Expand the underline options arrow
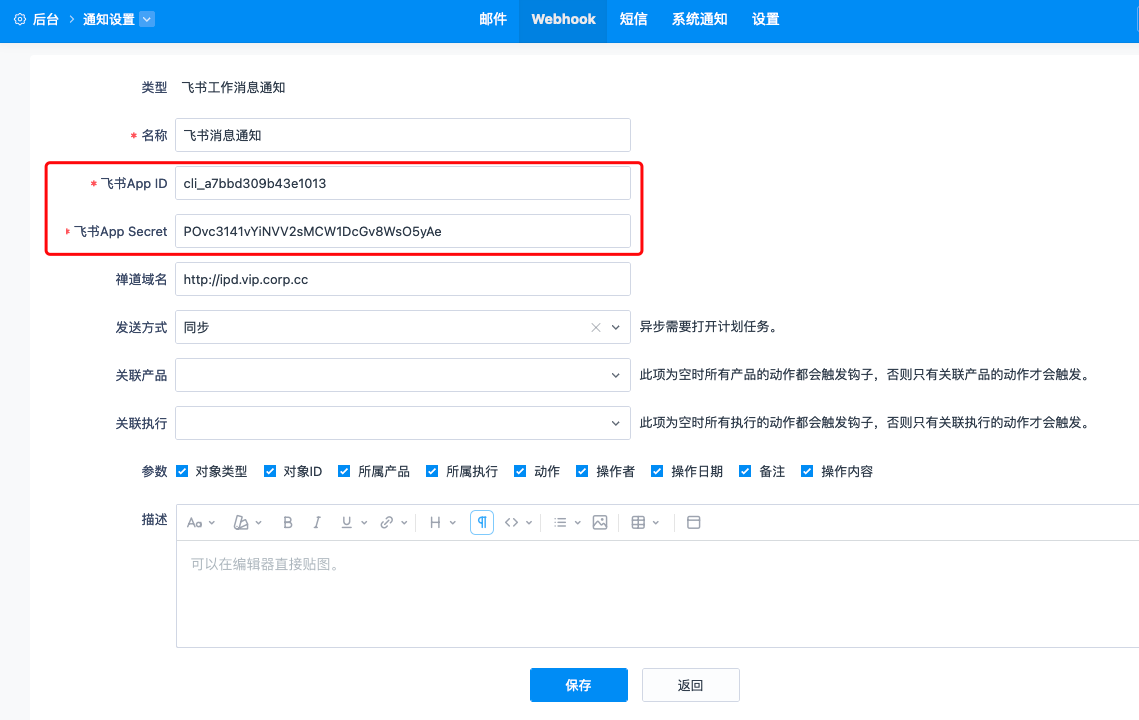The height and width of the screenshot is (720, 1139). pyautogui.click(x=364, y=522)
